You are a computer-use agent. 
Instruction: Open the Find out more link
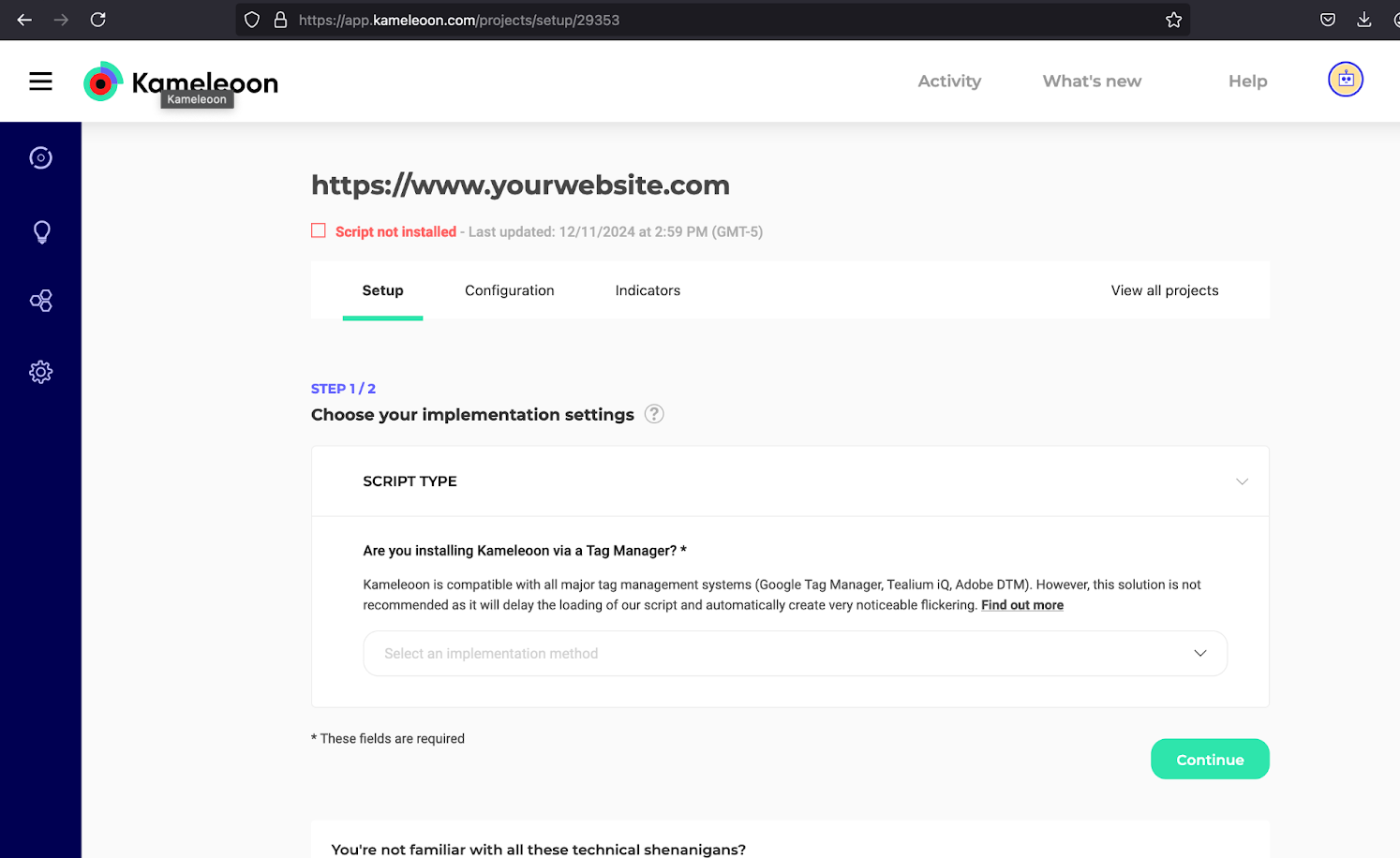pos(1021,605)
